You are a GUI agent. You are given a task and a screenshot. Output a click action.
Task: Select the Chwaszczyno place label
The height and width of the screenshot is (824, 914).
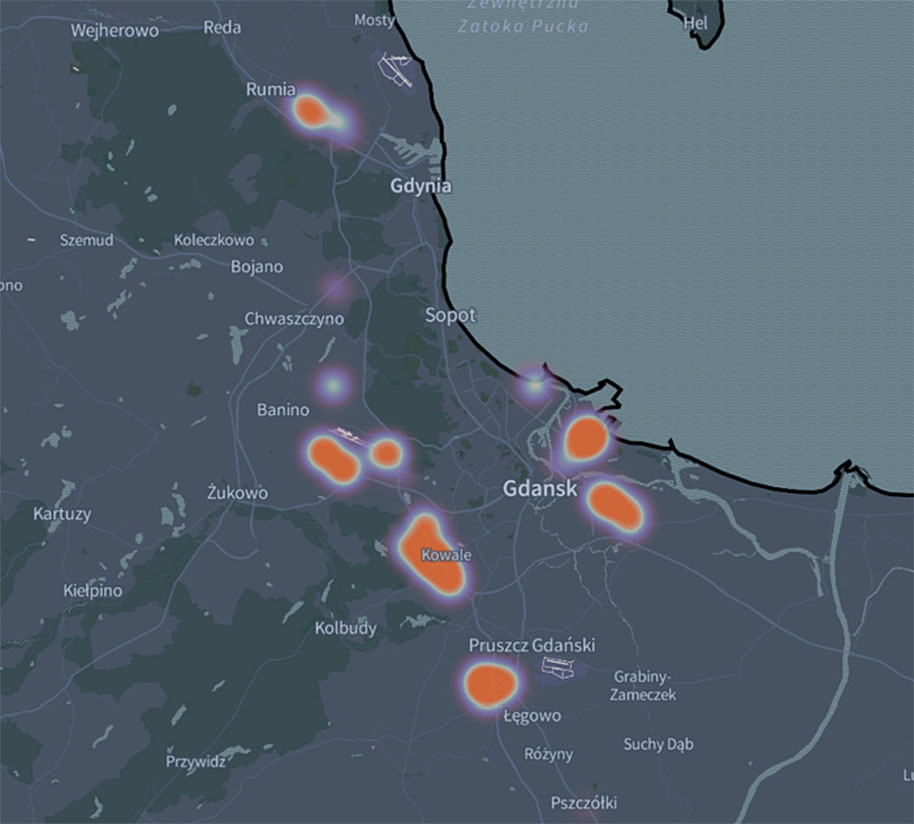[294, 319]
